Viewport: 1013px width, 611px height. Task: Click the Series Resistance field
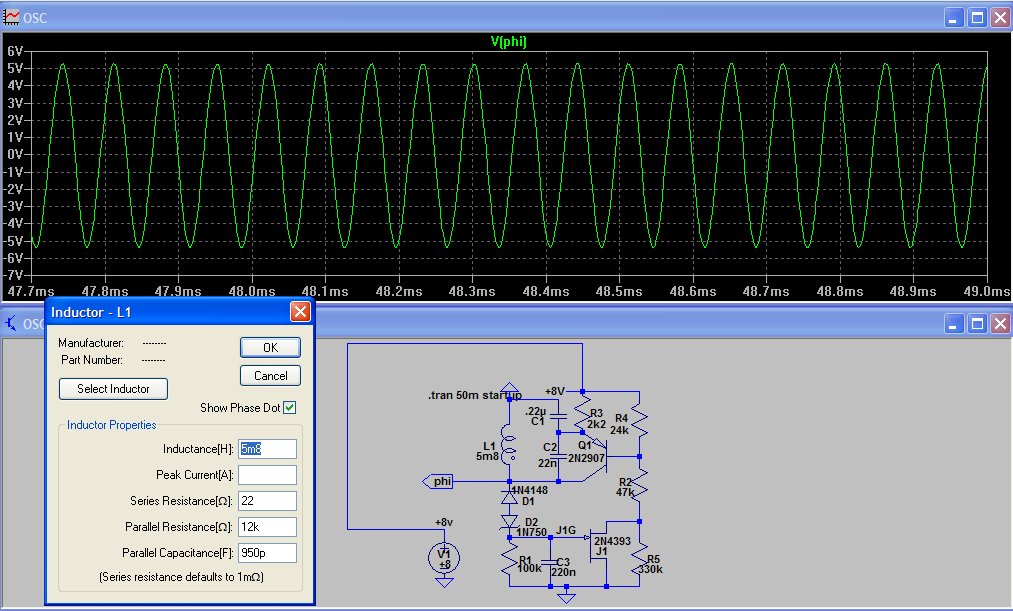click(x=267, y=501)
